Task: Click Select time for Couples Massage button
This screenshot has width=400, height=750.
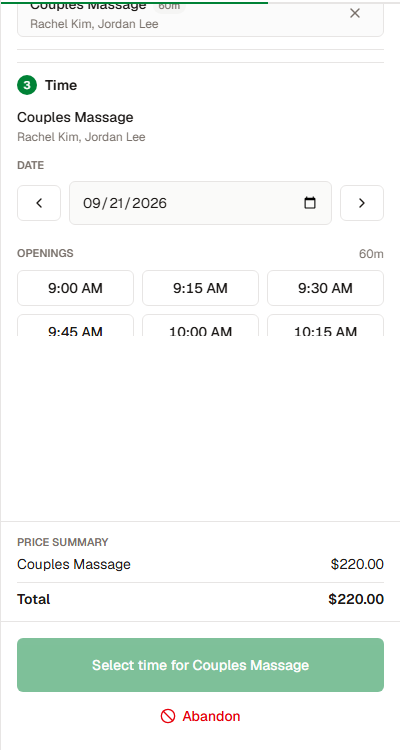Action: [x=200, y=665]
